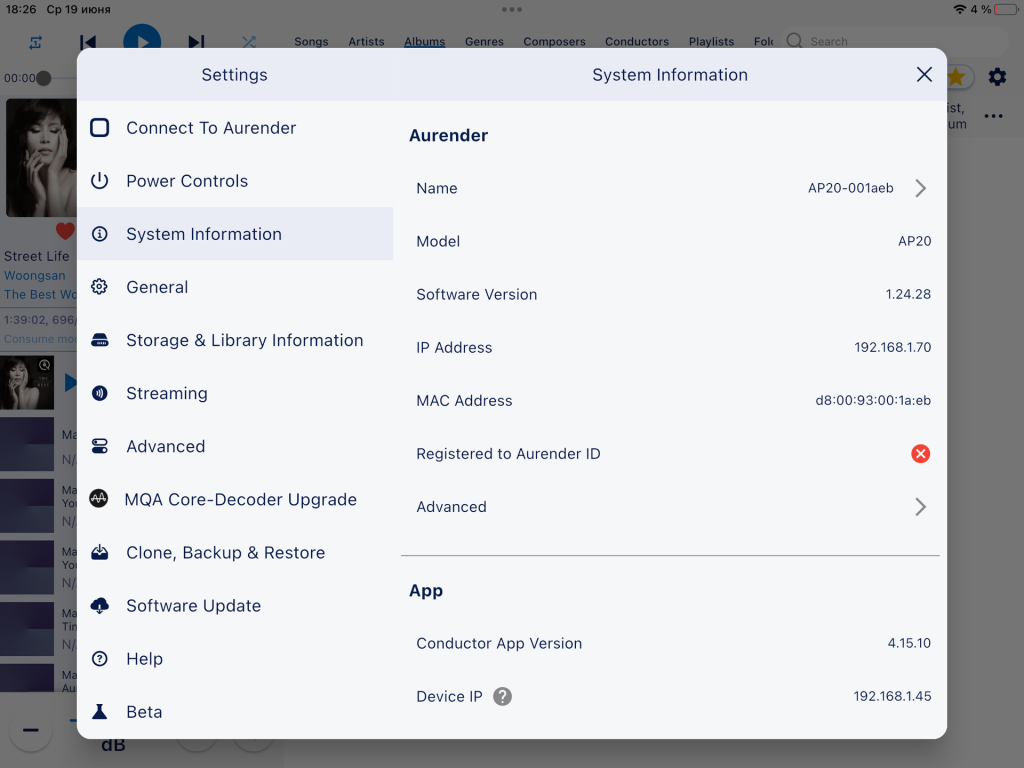Switch to the Playlists tab

point(711,41)
